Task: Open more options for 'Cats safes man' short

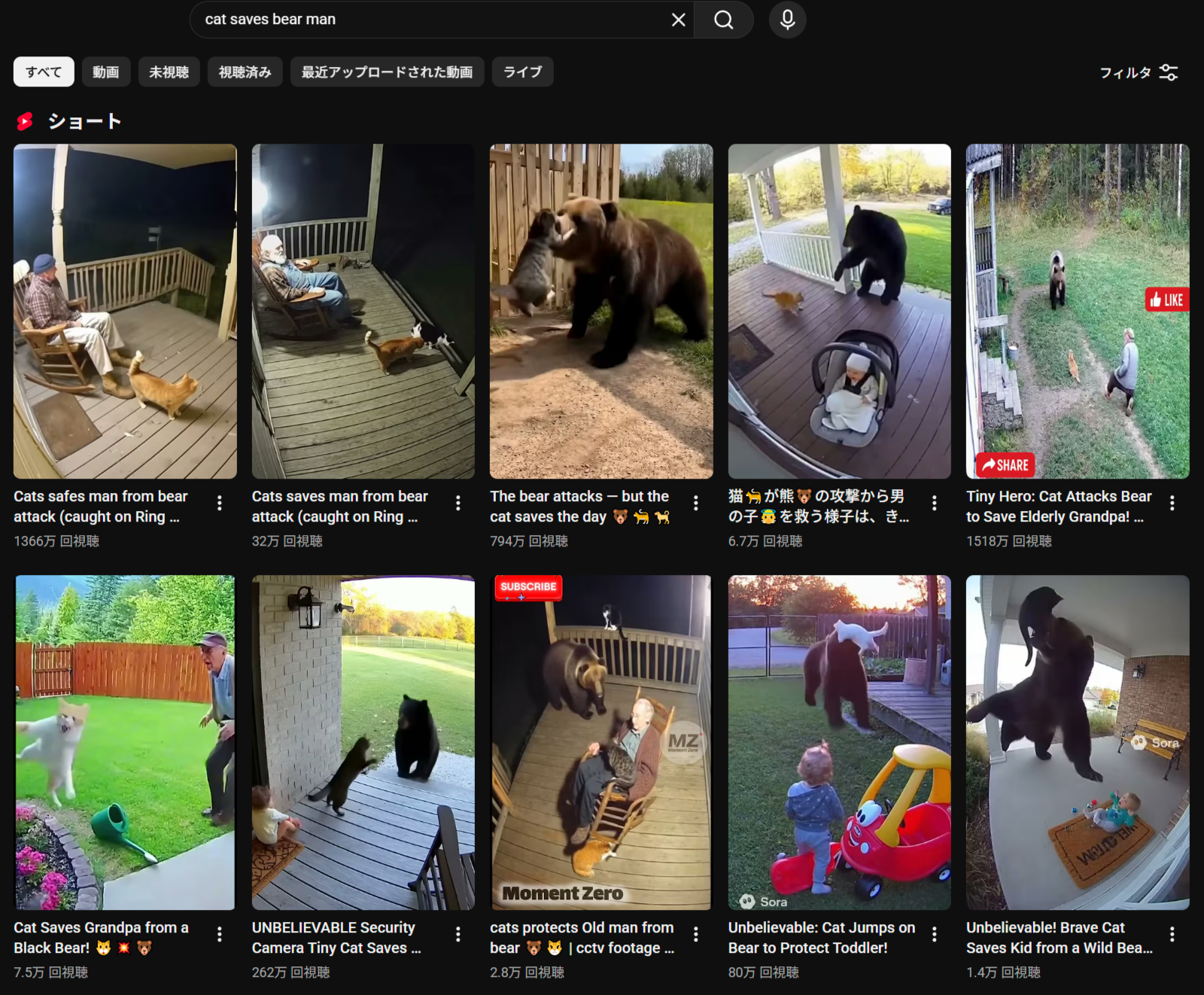Action: [220, 503]
